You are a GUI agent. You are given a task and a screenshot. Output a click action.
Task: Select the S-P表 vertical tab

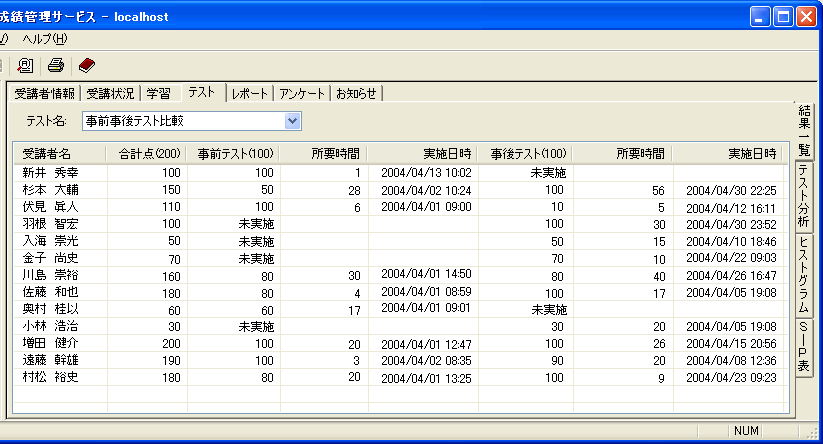(804, 346)
